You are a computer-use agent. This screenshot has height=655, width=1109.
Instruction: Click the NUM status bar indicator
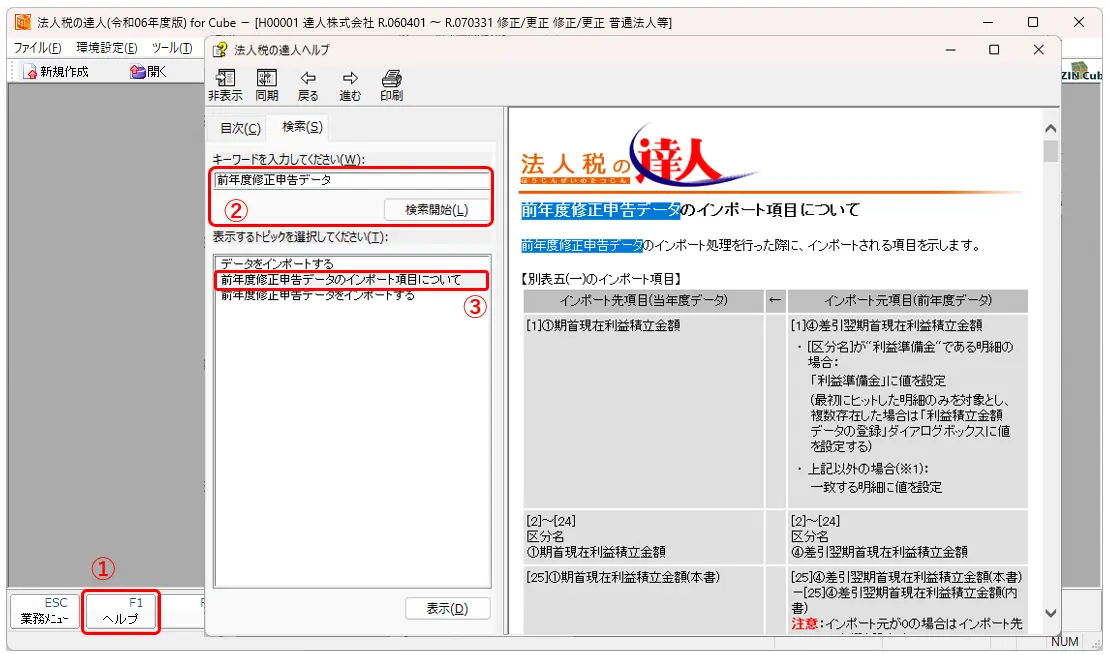coord(1064,642)
